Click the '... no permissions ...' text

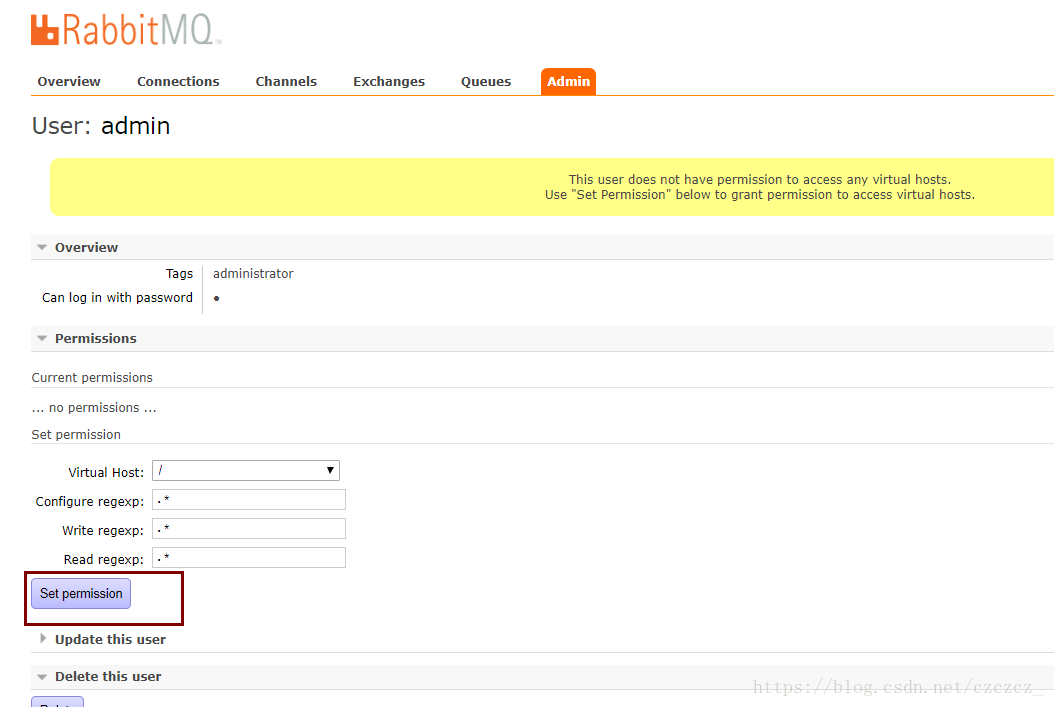[x=94, y=407]
